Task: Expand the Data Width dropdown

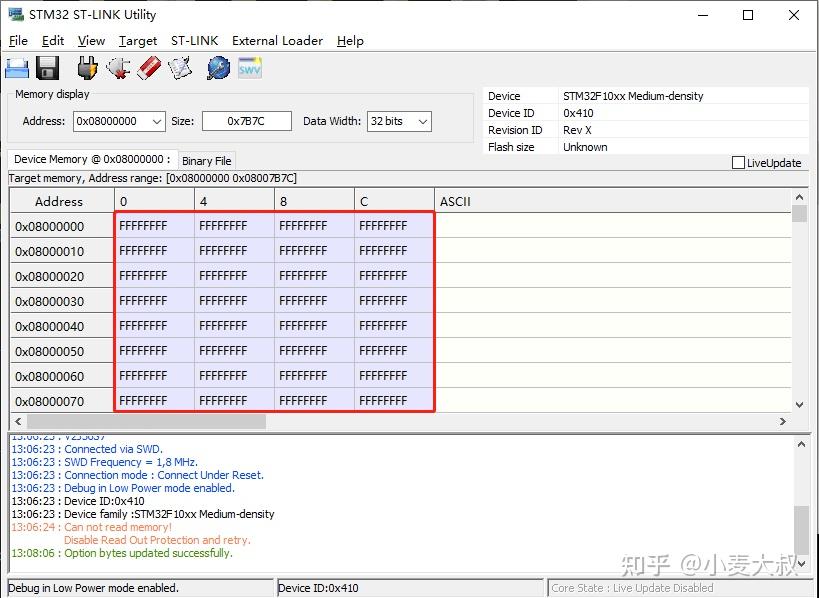Action: tap(422, 121)
